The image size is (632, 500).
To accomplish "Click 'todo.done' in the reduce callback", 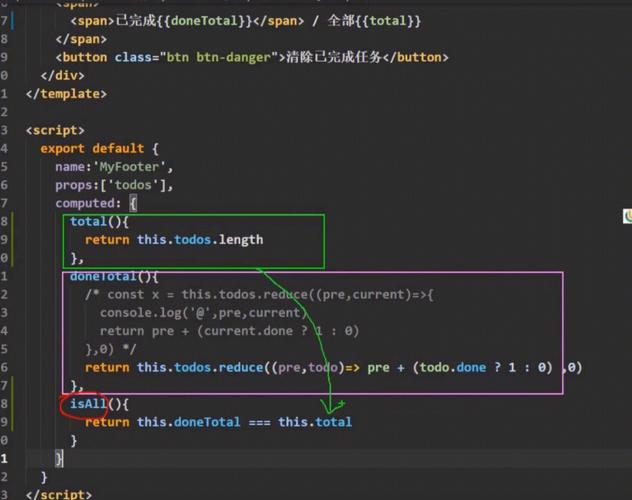I will click(x=453, y=367).
